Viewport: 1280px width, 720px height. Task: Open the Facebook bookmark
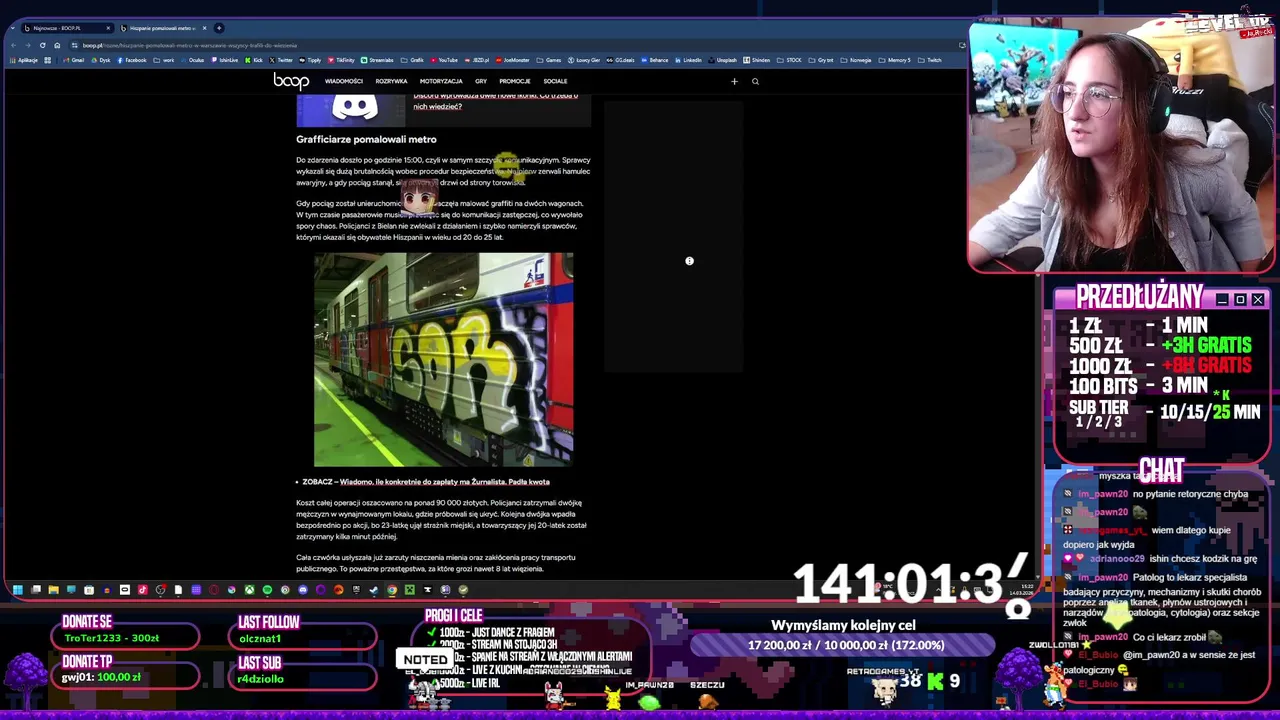[131, 60]
